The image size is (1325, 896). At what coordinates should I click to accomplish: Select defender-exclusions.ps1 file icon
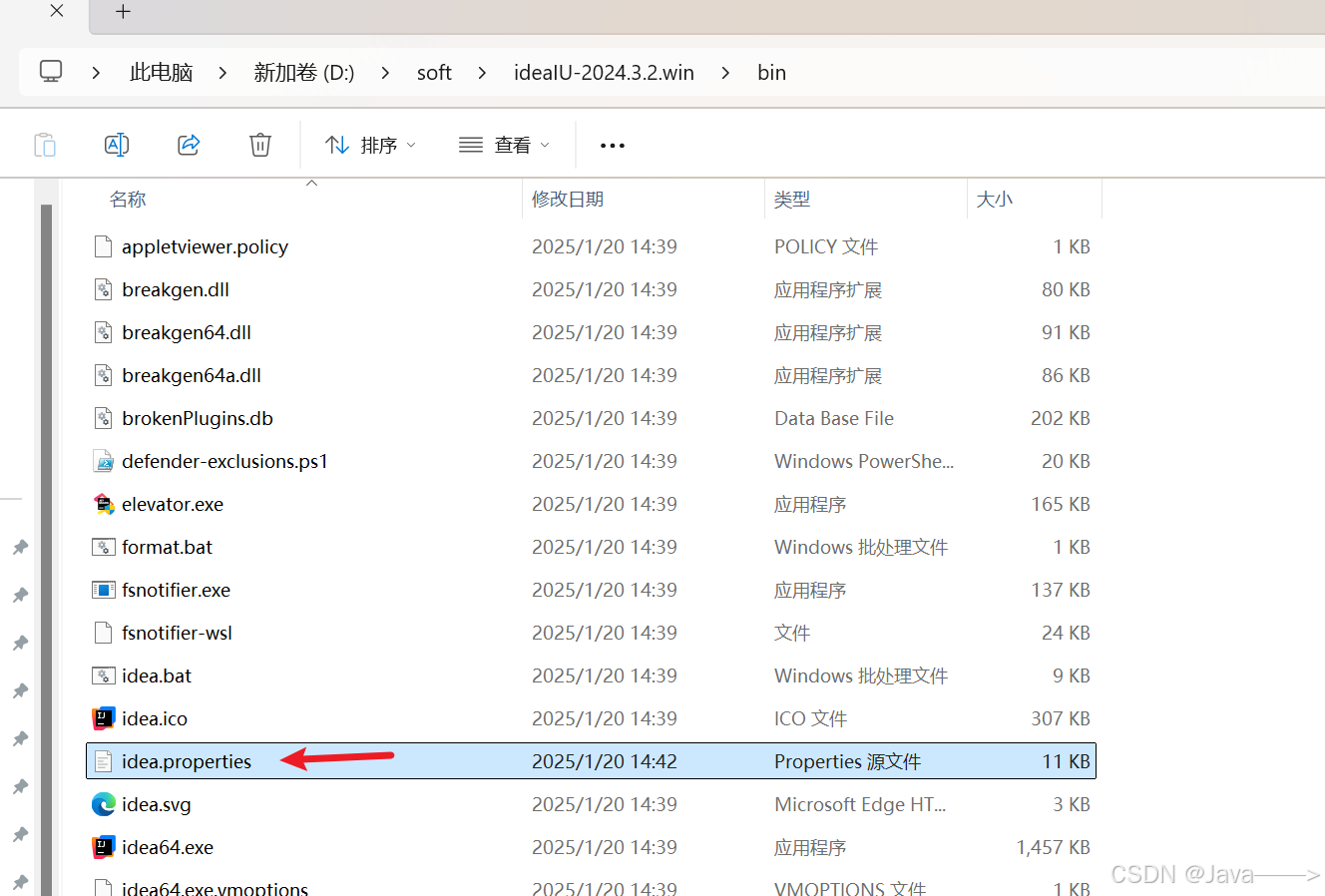(x=103, y=461)
